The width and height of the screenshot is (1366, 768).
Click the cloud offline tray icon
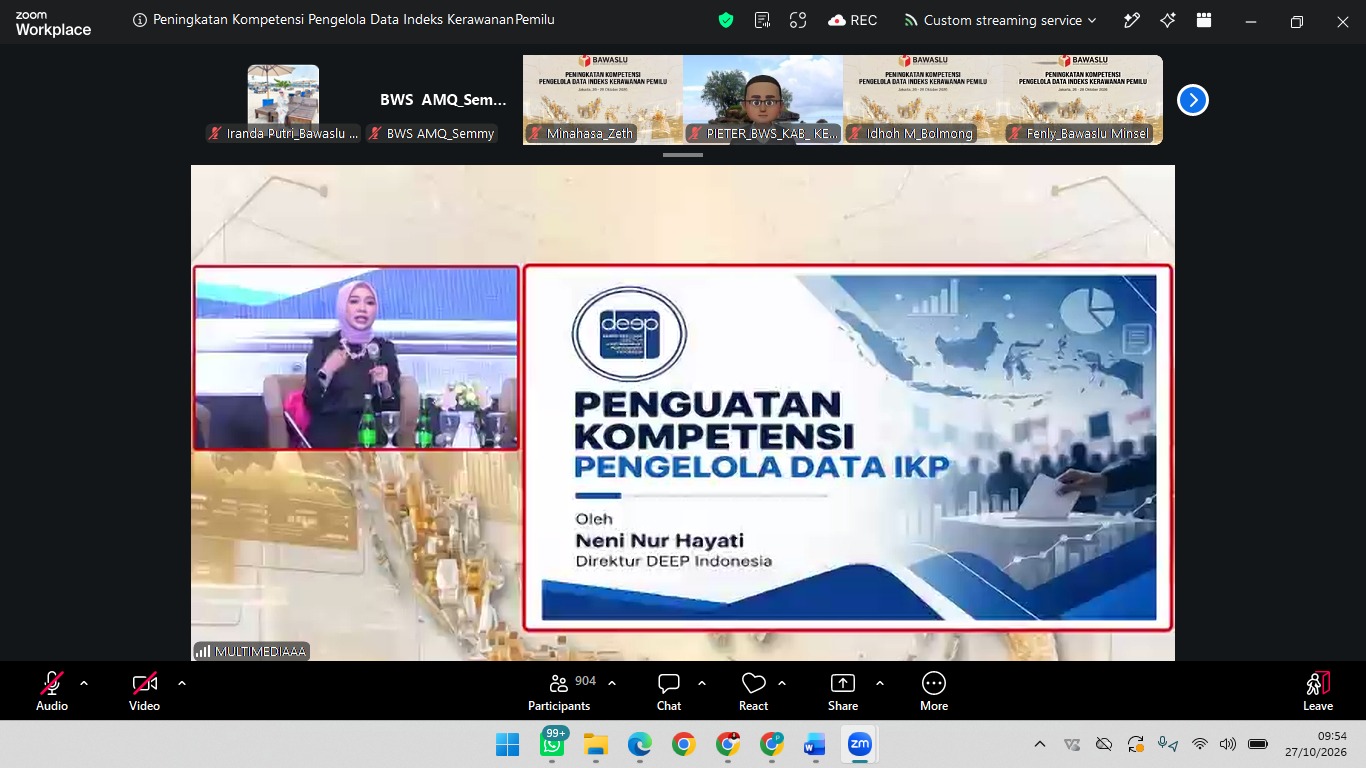(1104, 744)
